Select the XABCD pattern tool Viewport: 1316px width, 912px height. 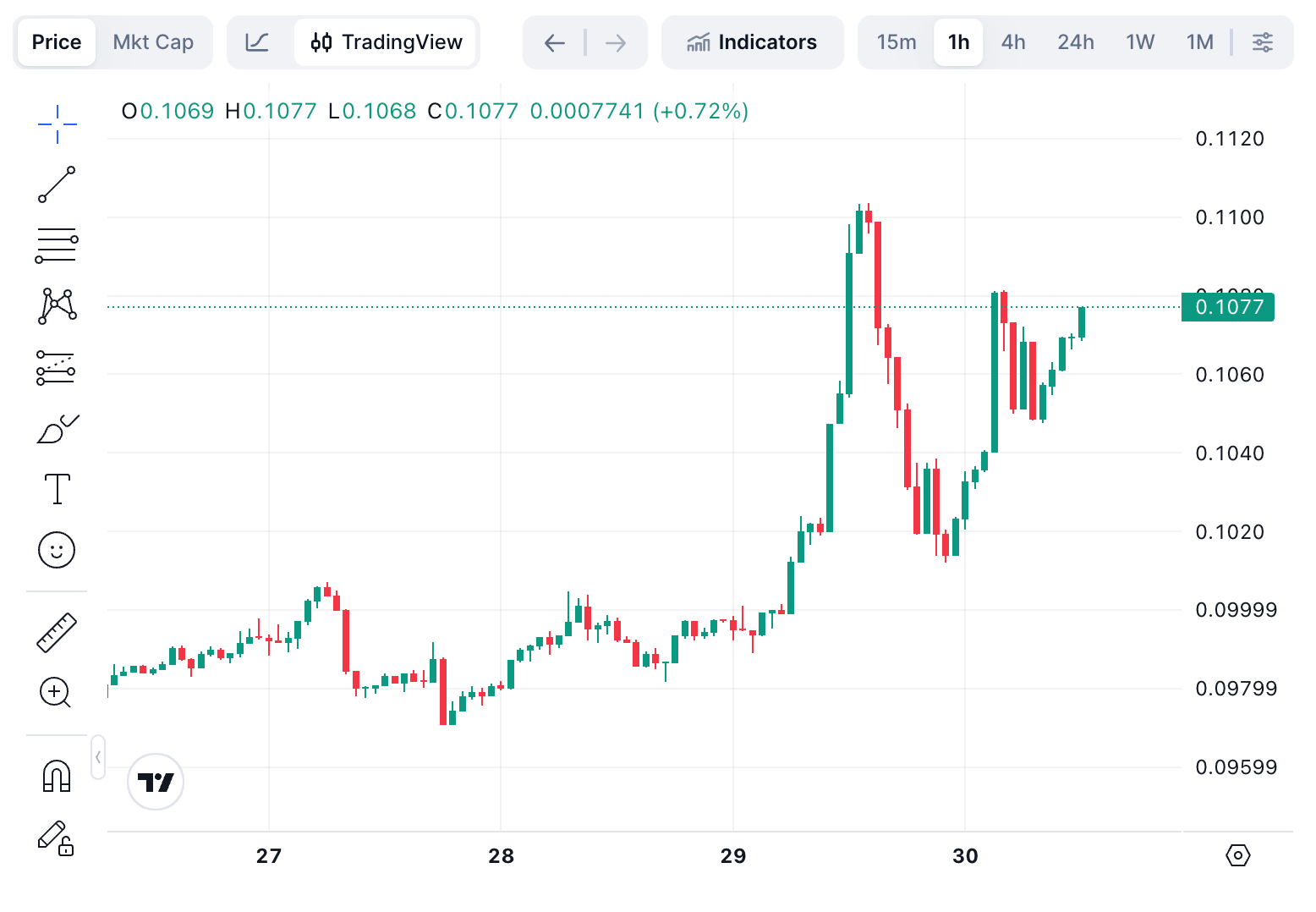[x=56, y=305]
